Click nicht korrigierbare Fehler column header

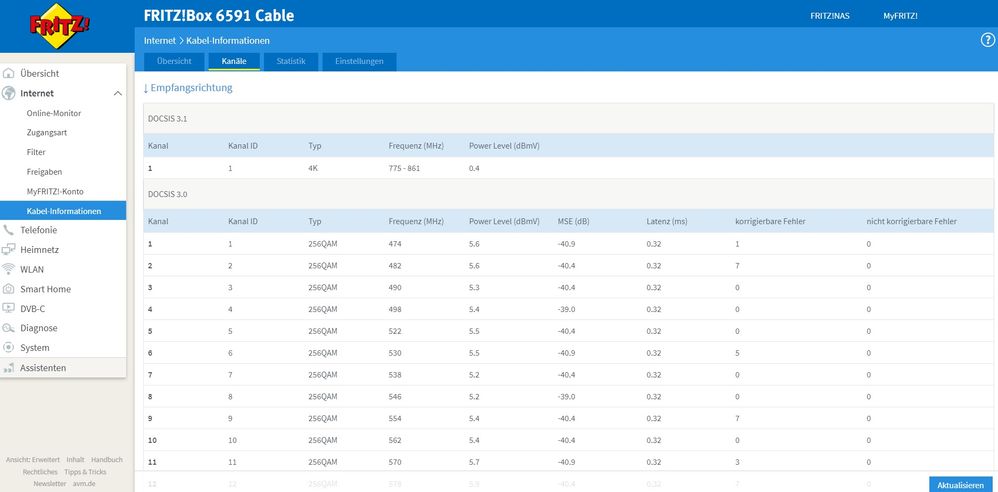click(911, 221)
